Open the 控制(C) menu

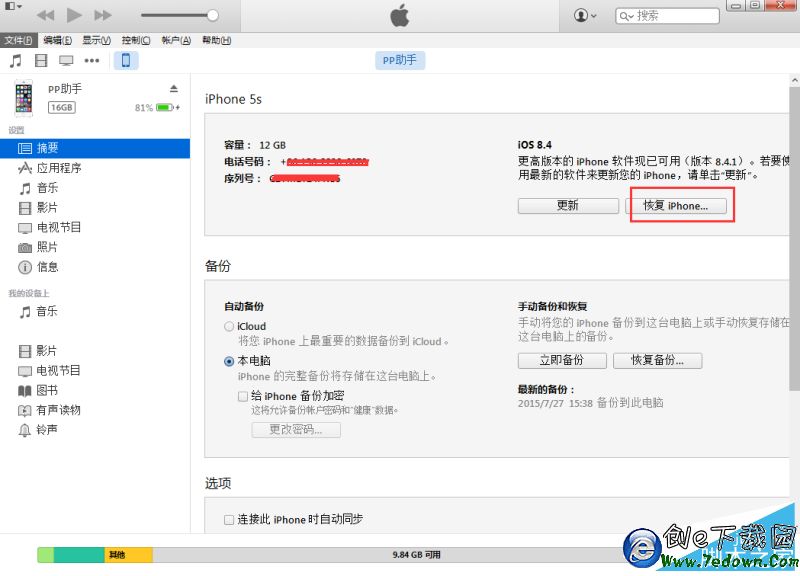(x=136, y=40)
